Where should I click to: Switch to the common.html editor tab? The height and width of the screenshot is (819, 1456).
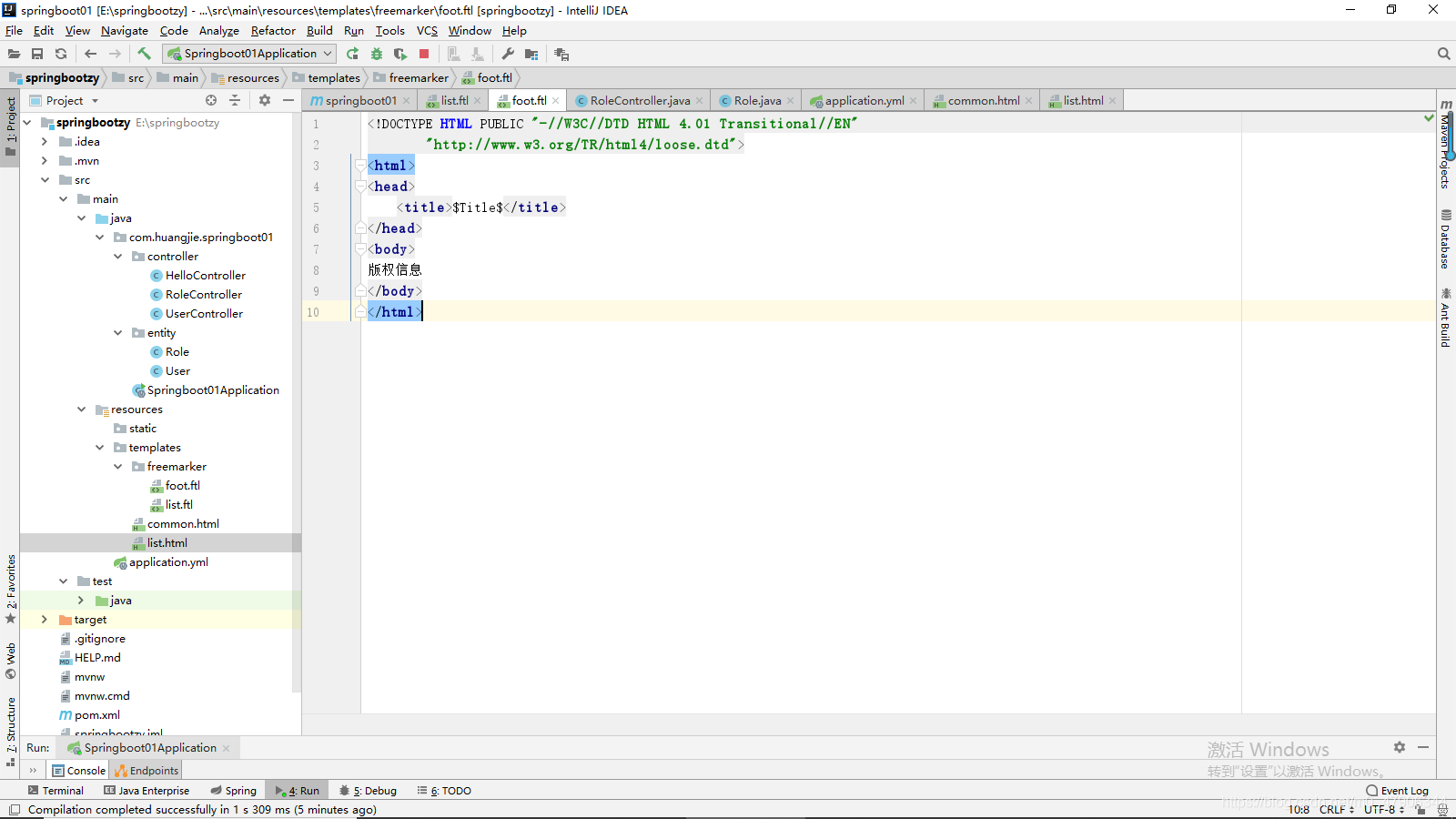984,100
